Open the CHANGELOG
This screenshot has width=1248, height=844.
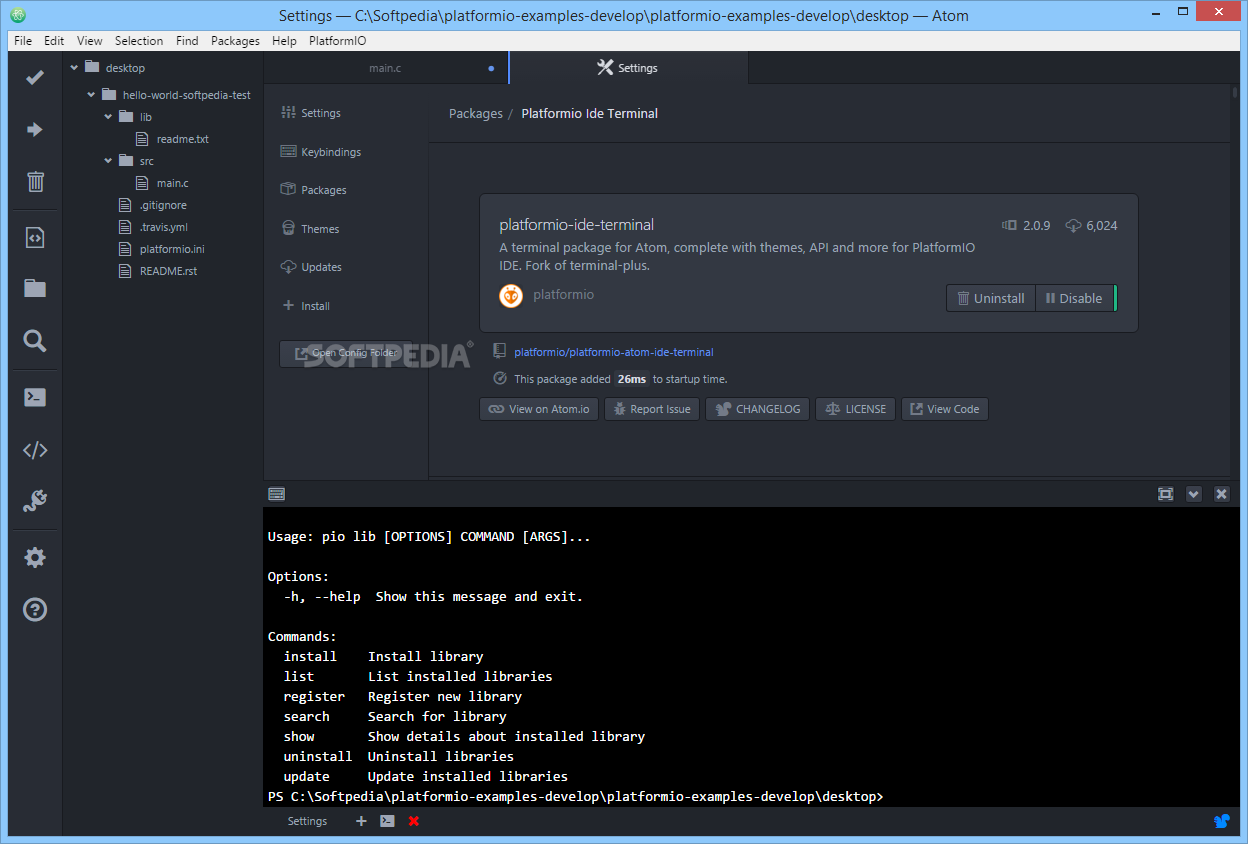758,409
